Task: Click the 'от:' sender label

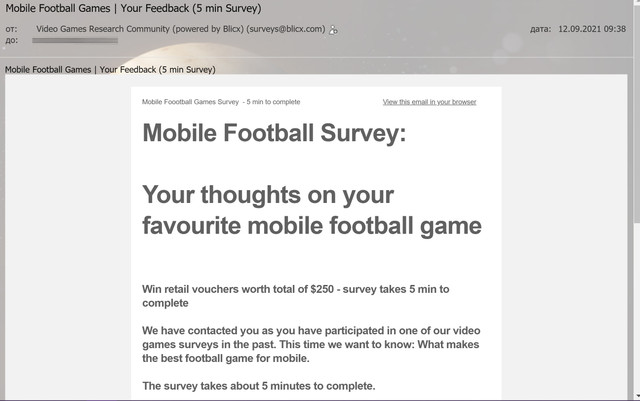Action: [x=11, y=29]
